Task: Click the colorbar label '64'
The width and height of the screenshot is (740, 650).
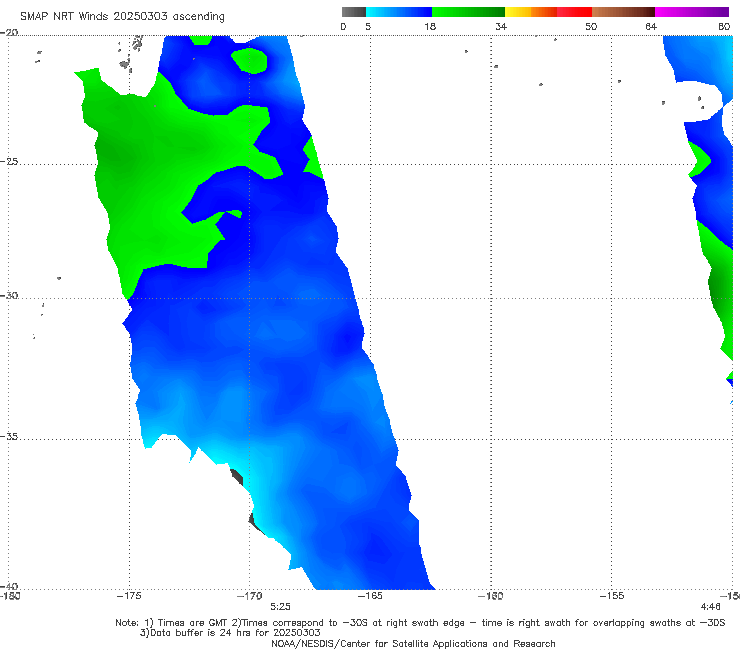Action: [x=651, y=26]
